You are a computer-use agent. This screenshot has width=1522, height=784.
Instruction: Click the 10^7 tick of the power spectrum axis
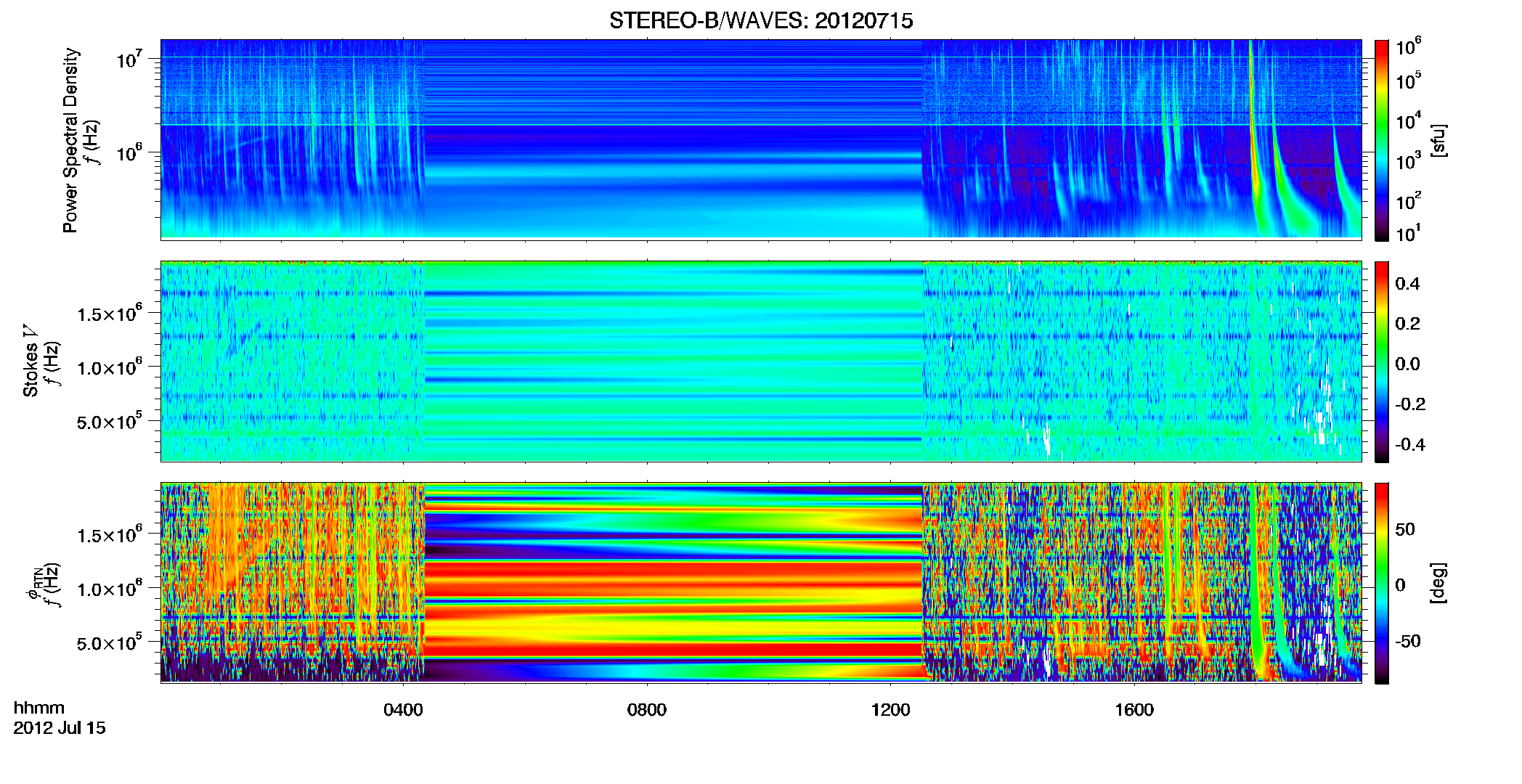pos(130,58)
